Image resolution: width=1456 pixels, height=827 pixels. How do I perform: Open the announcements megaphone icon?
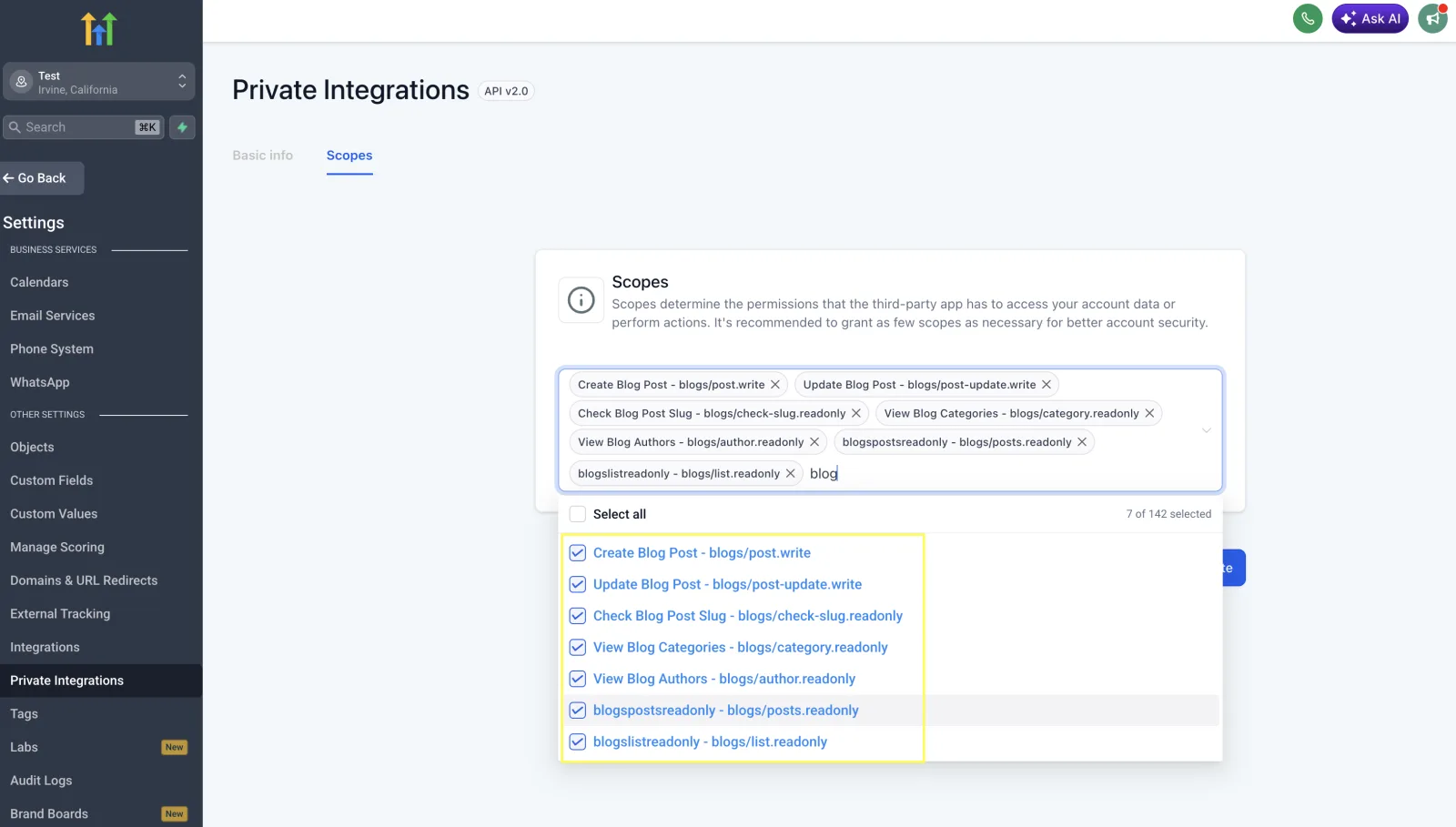1432,18
